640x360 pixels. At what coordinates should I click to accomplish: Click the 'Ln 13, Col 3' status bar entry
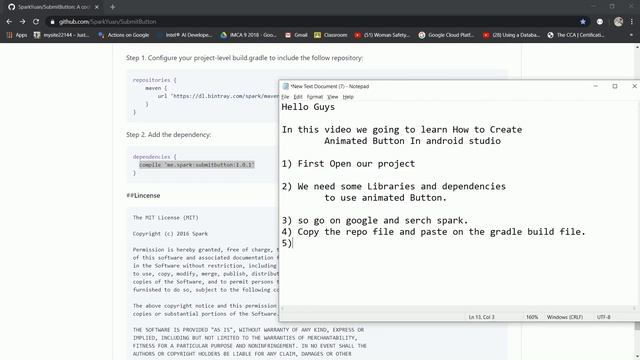pyautogui.click(x=481, y=317)
